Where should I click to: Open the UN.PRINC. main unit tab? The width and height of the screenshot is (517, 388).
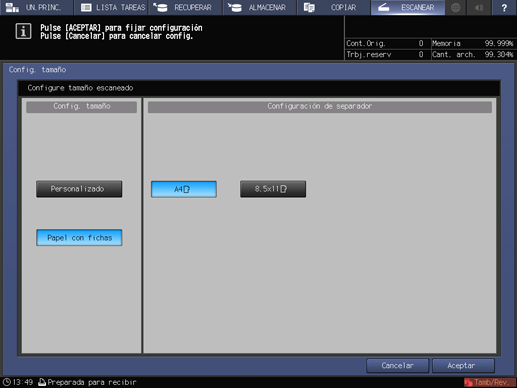37,7
